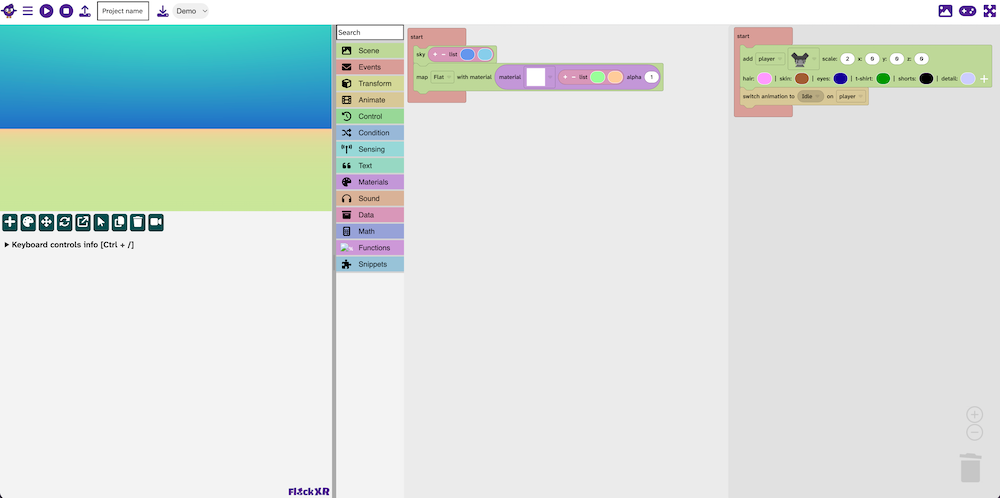1000x498 pixels.
Task: Select the move arrows tool
Action: (46, 222)
